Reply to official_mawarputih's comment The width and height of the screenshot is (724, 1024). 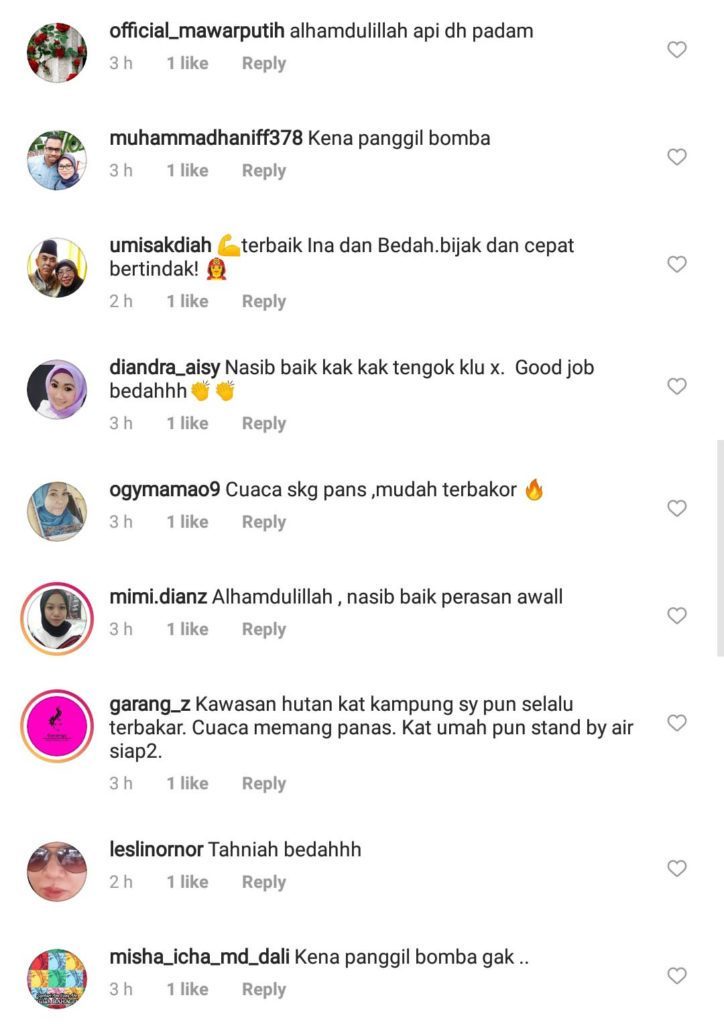(264, 63)
